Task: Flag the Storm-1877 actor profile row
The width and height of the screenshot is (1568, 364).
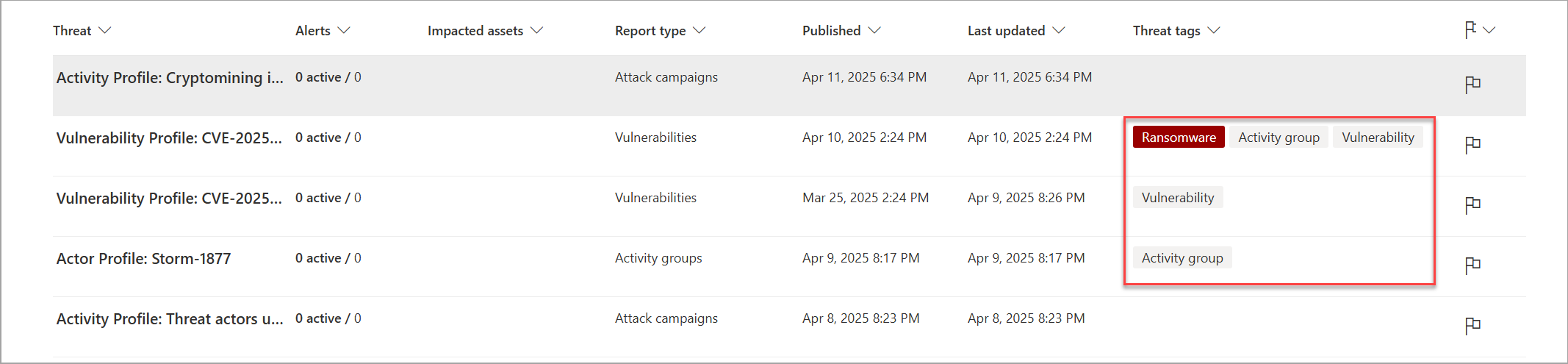Action: (1472, 265)
